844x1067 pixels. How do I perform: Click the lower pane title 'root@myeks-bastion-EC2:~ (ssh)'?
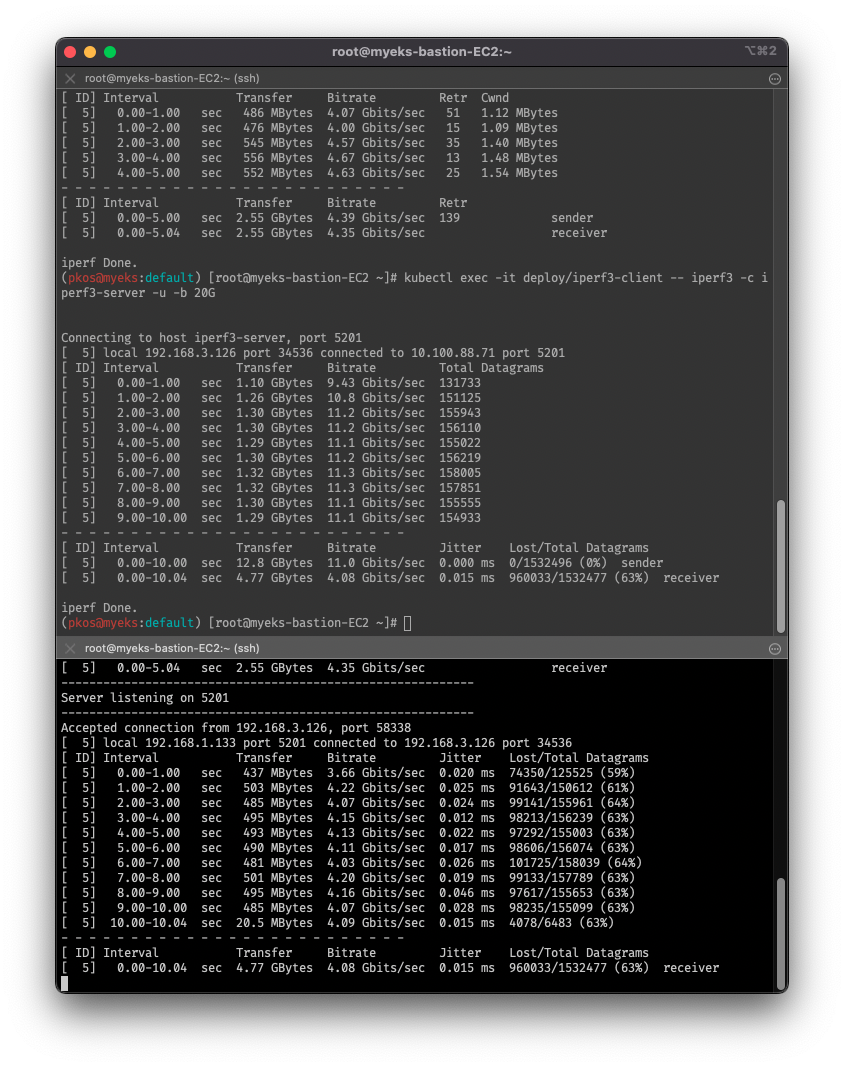[172, 649]
